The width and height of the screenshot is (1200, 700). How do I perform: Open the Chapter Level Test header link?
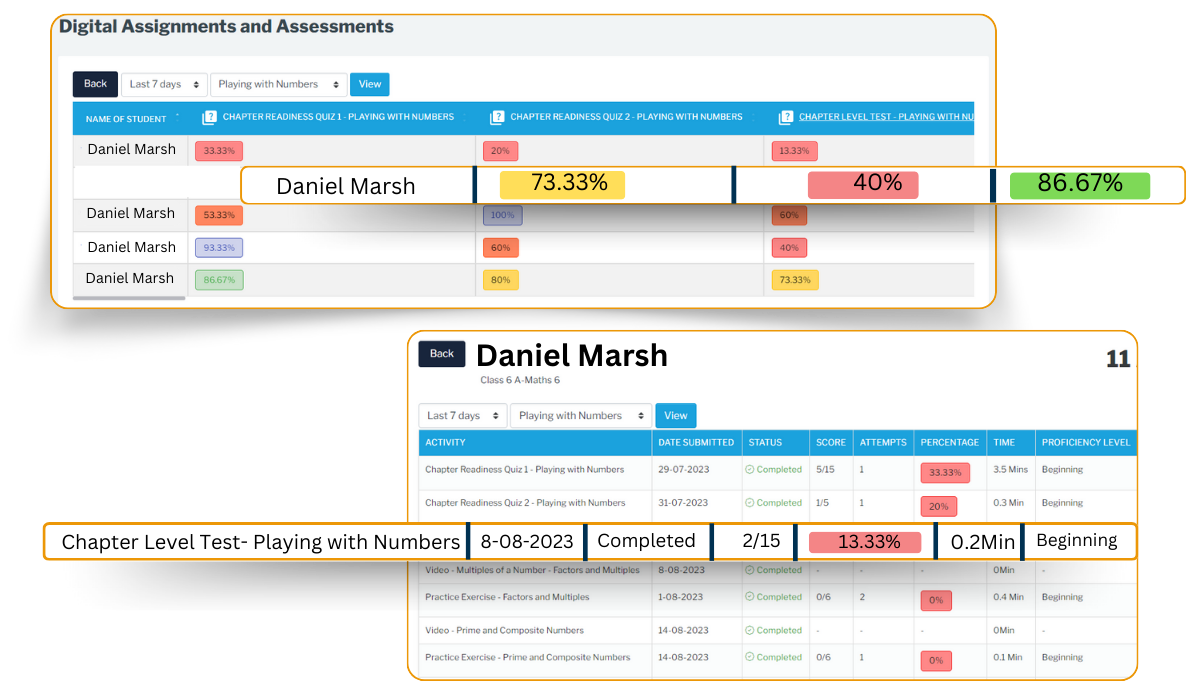(886, 117)
